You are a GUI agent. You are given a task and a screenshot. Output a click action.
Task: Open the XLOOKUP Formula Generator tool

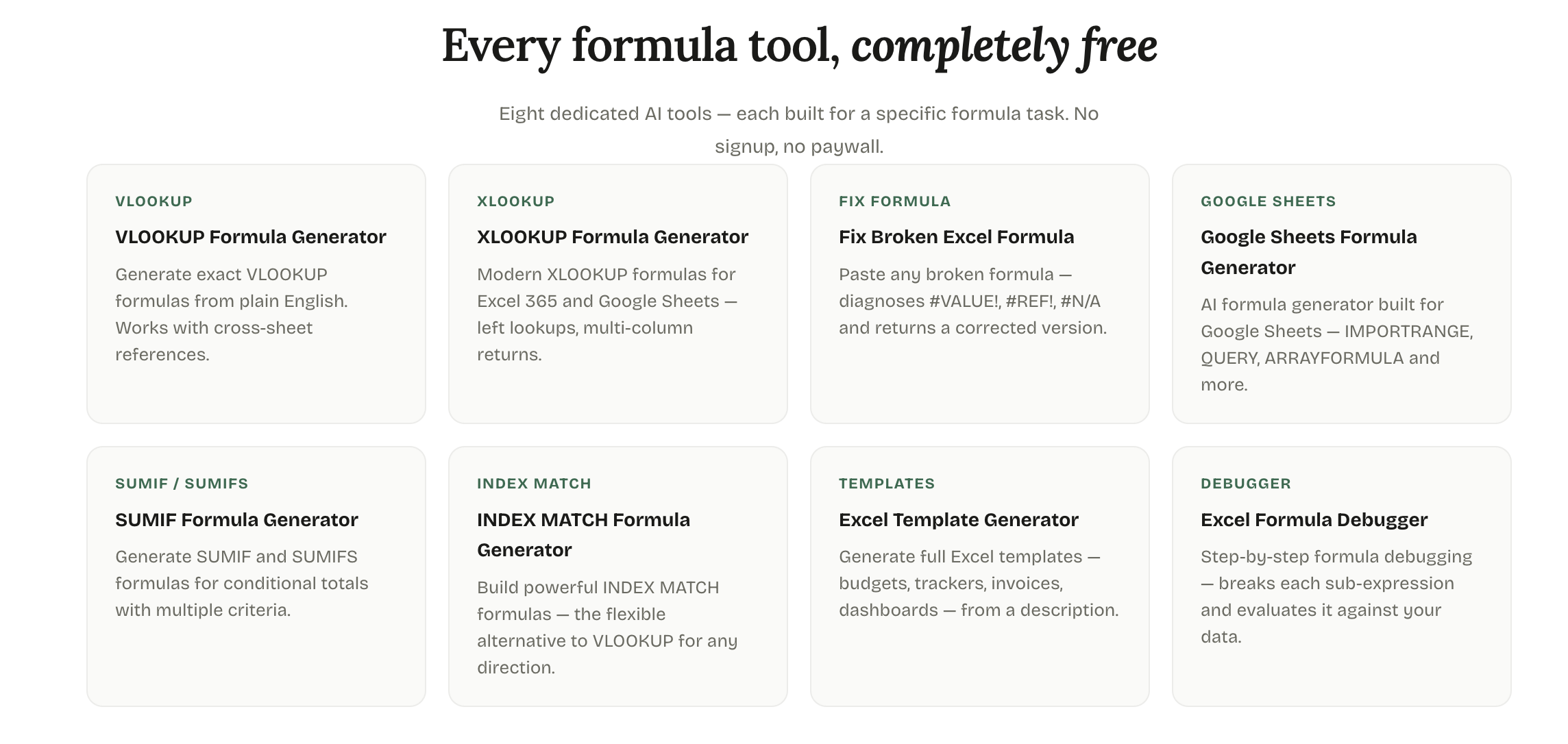612,236
